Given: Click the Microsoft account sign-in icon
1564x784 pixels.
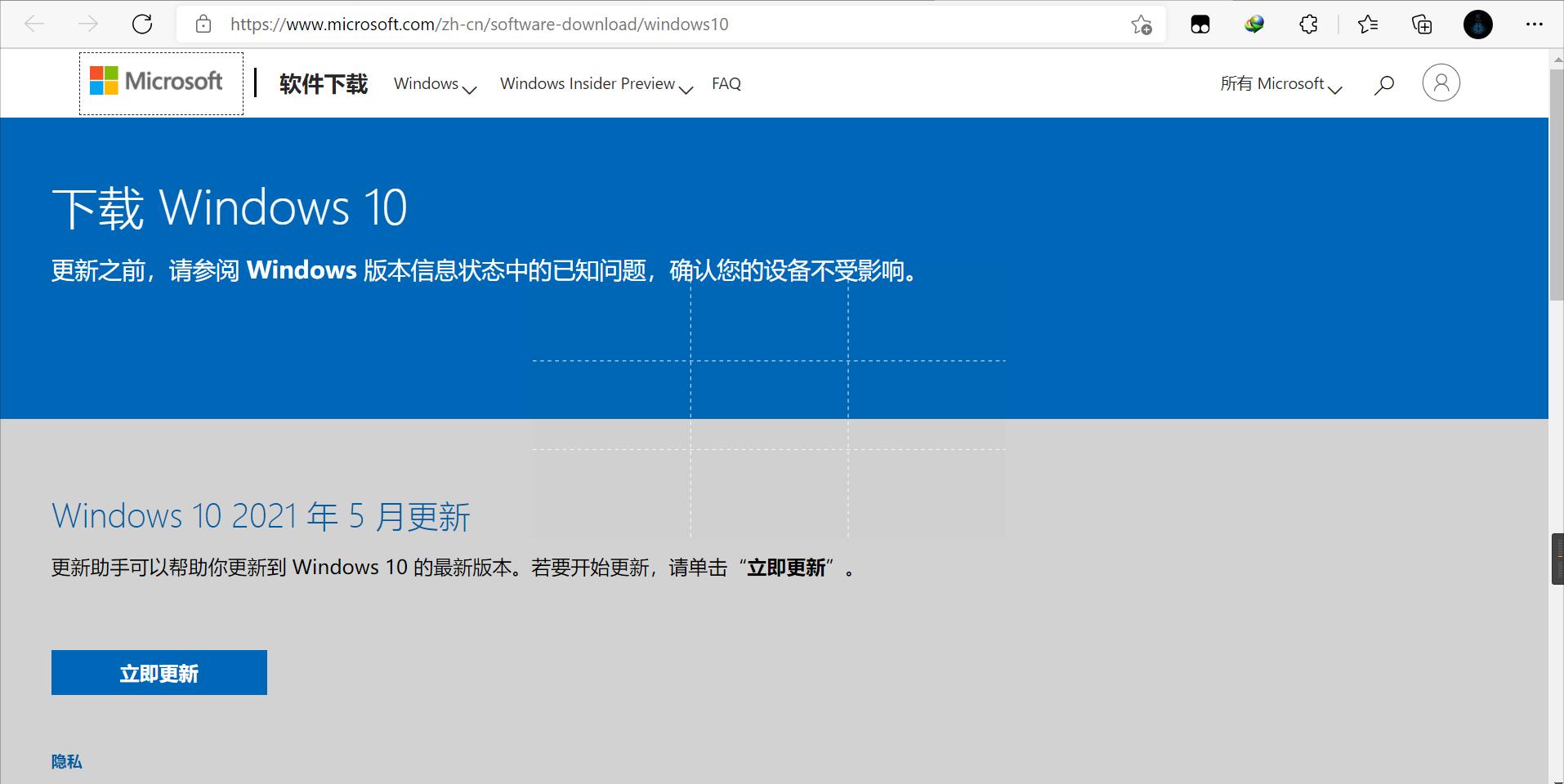Looking at the screenshot, I should point(1441,82).
